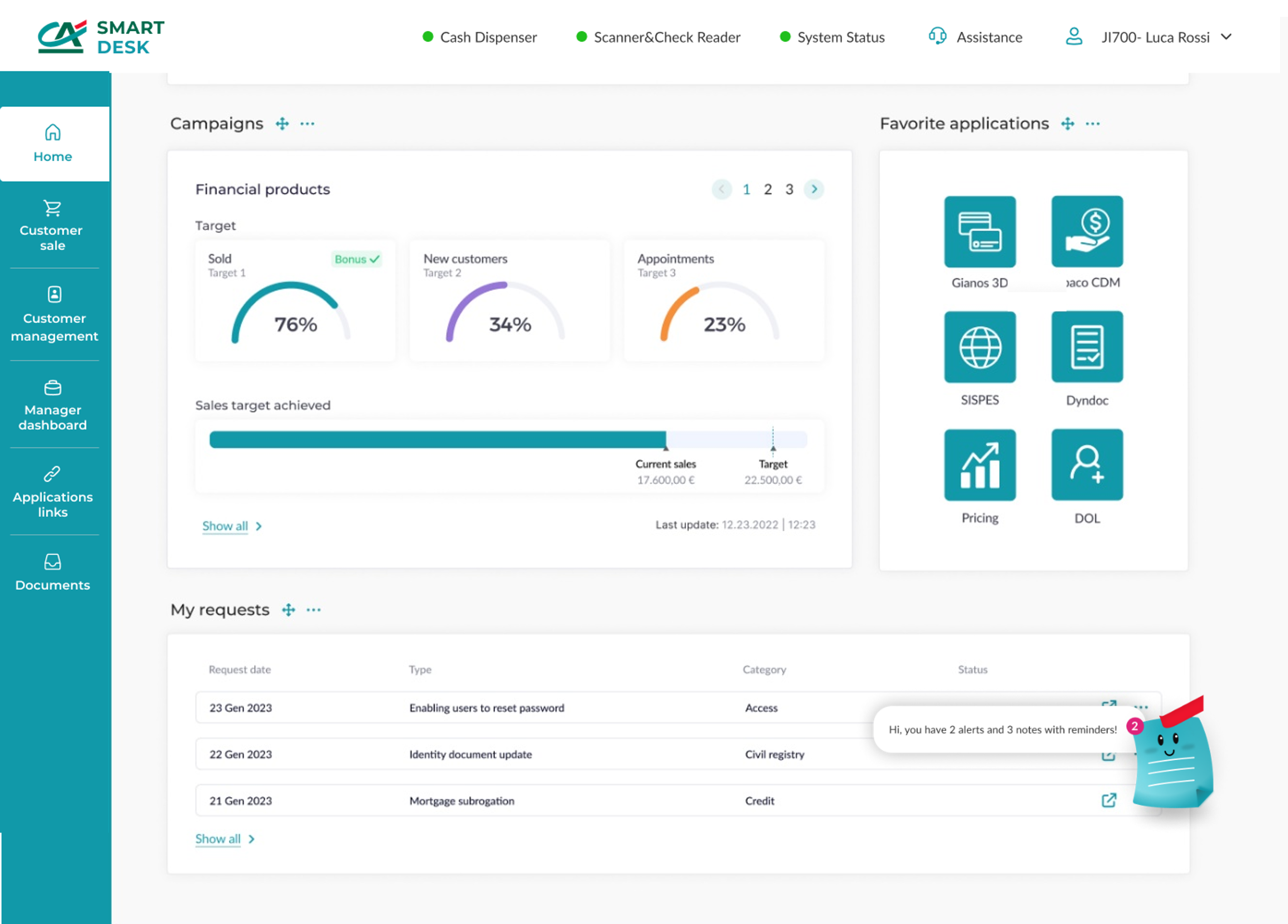Select page 2 of Financial products
This screenshot has height=924, width=1288.
pos(768,189)
